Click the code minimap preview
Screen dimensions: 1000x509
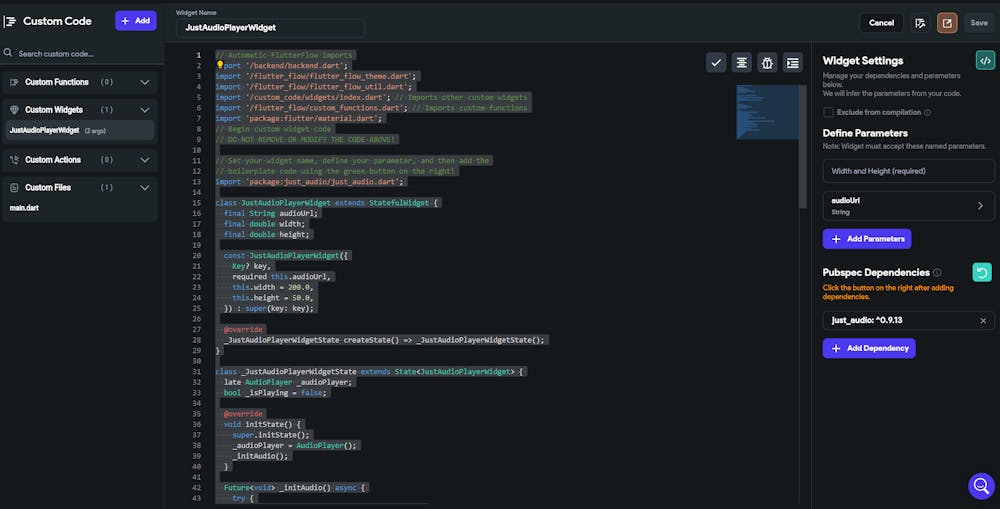click(x=767, y=110)
